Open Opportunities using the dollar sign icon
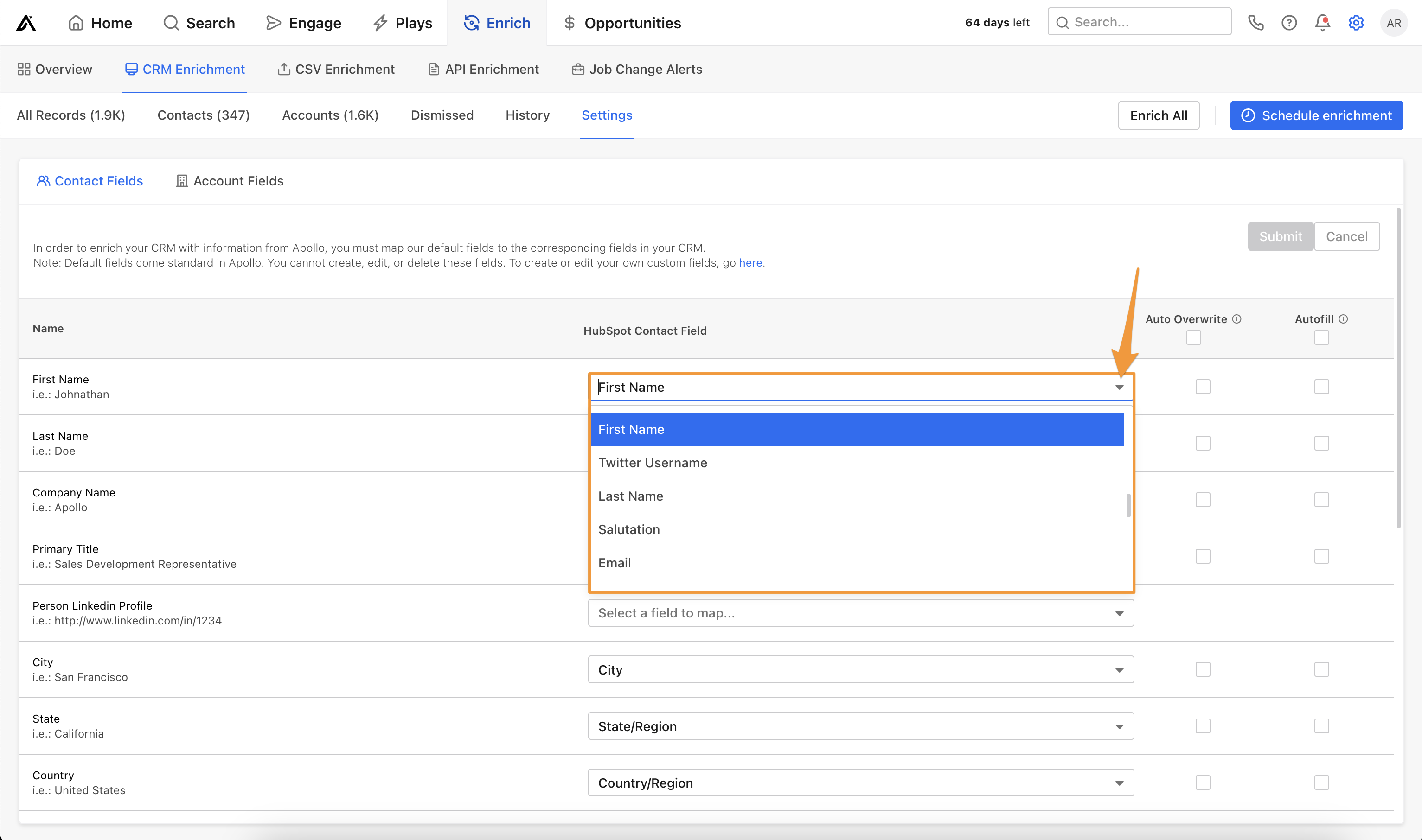This screenshot has height=840, width=1422. click(569, 23)
